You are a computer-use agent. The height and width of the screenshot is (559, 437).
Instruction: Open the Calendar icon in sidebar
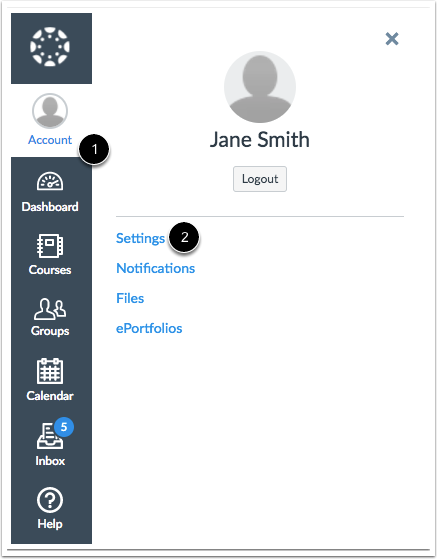[50, 371]
